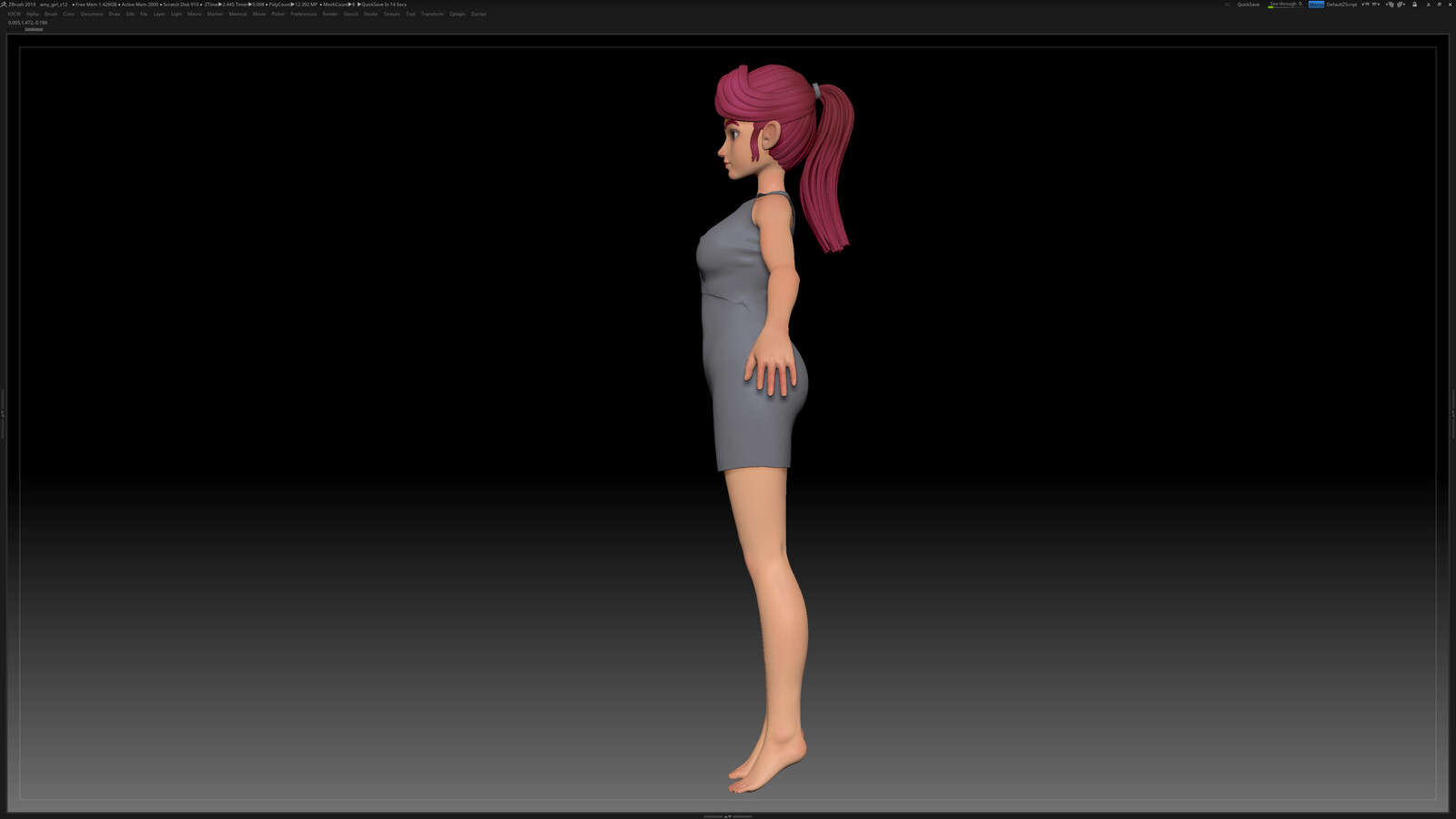1456x819 pixels.
Task: Open the File menu
Action: coord(144,14)
